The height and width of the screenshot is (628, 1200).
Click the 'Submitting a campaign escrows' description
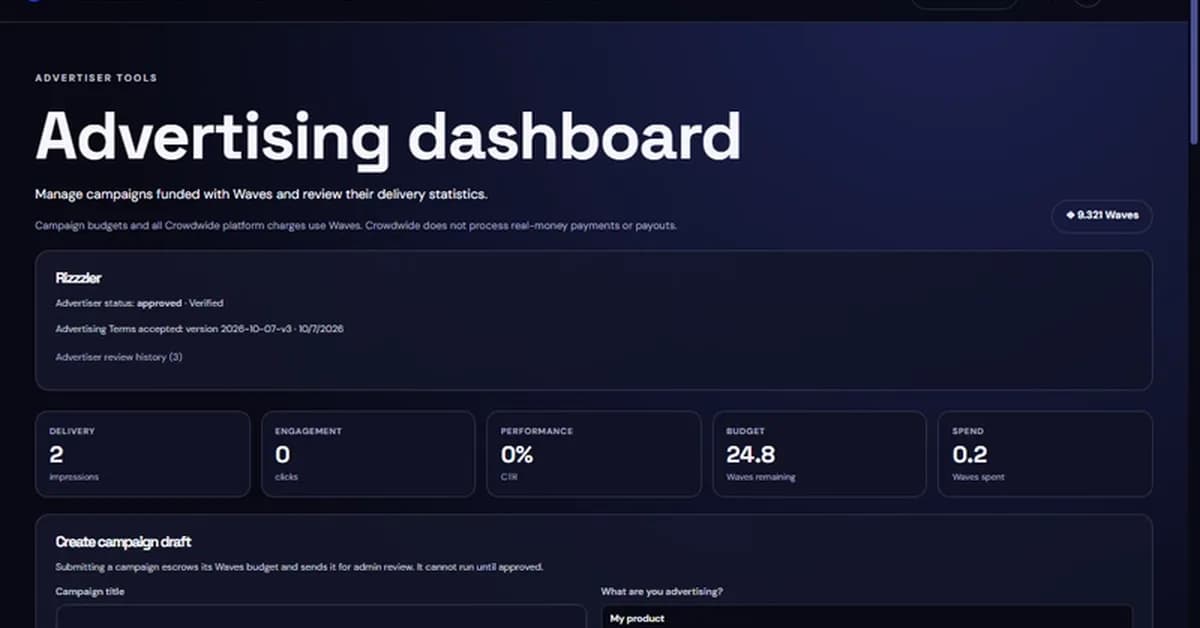point(299,567)
